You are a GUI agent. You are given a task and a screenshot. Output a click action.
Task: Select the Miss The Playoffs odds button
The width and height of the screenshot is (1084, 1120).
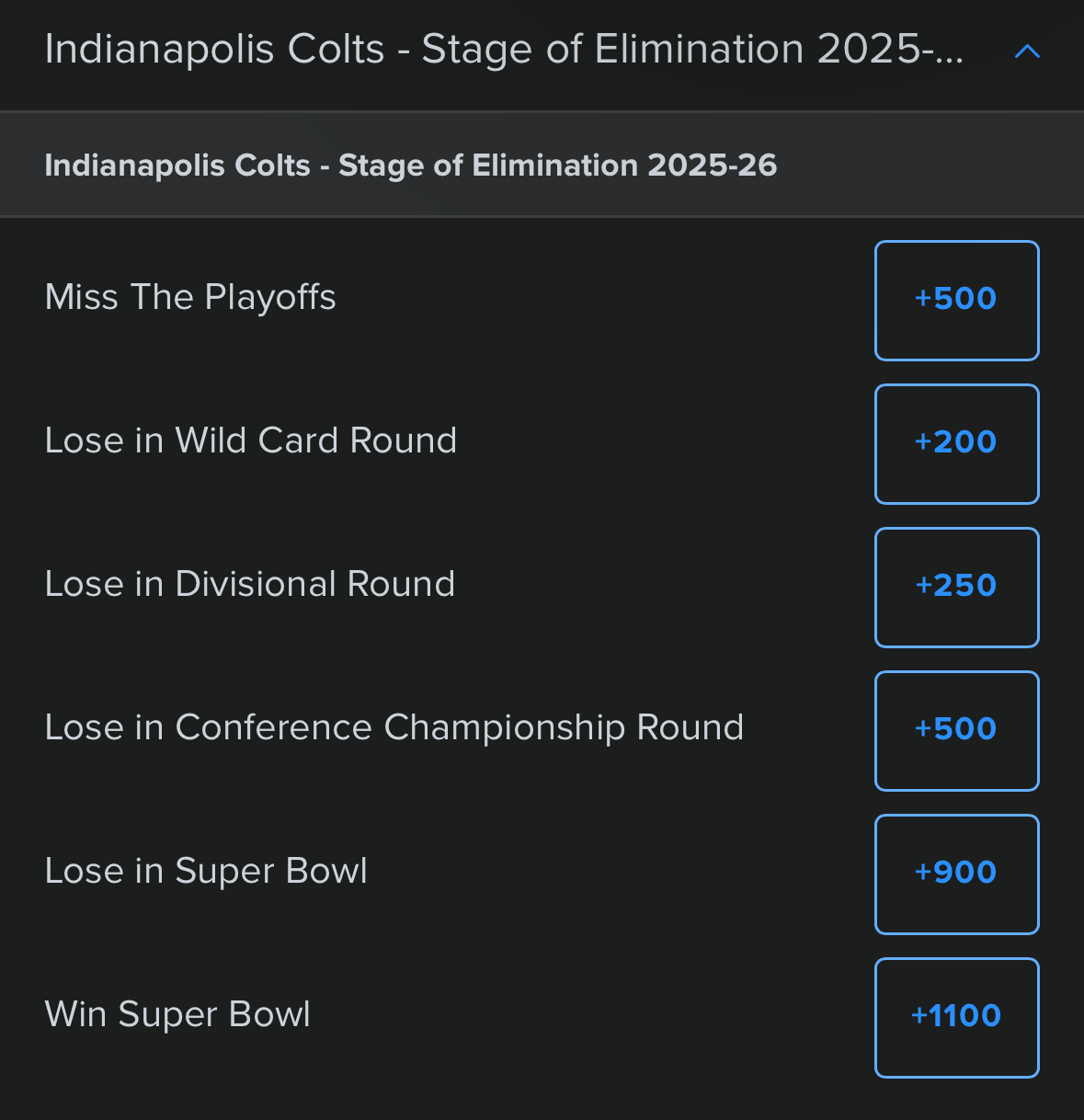click(x=956, y=300)
